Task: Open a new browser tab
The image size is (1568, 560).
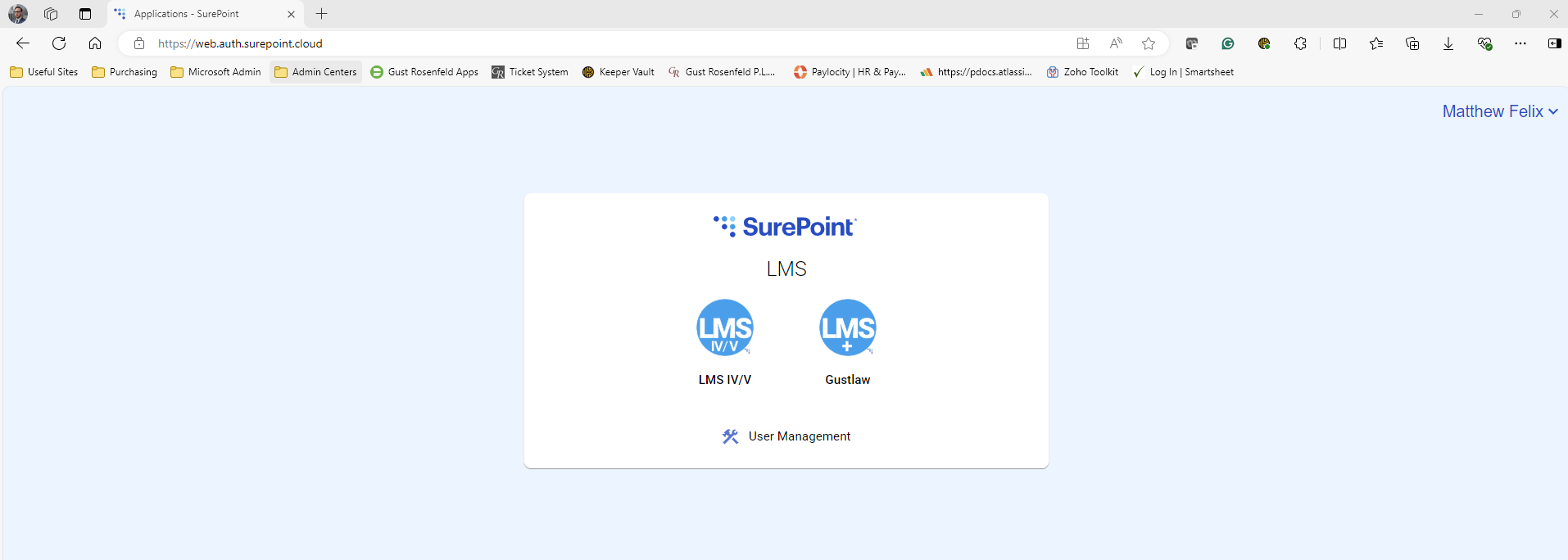Action: [322, 14]
